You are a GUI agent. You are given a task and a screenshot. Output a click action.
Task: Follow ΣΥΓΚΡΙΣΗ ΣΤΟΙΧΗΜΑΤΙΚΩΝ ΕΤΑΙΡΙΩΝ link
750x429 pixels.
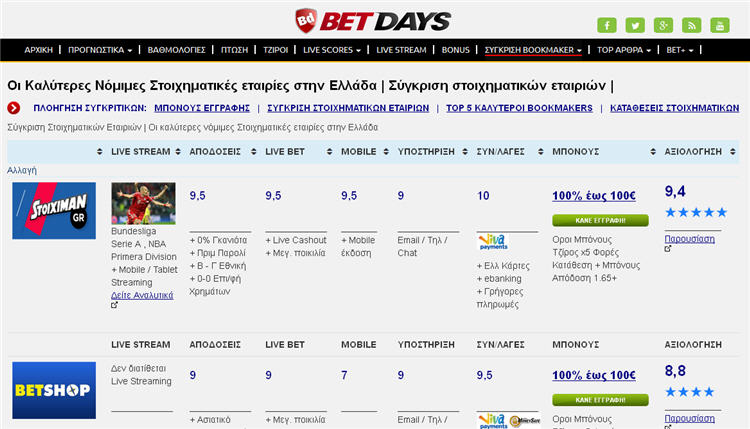[x=348, y=108]
